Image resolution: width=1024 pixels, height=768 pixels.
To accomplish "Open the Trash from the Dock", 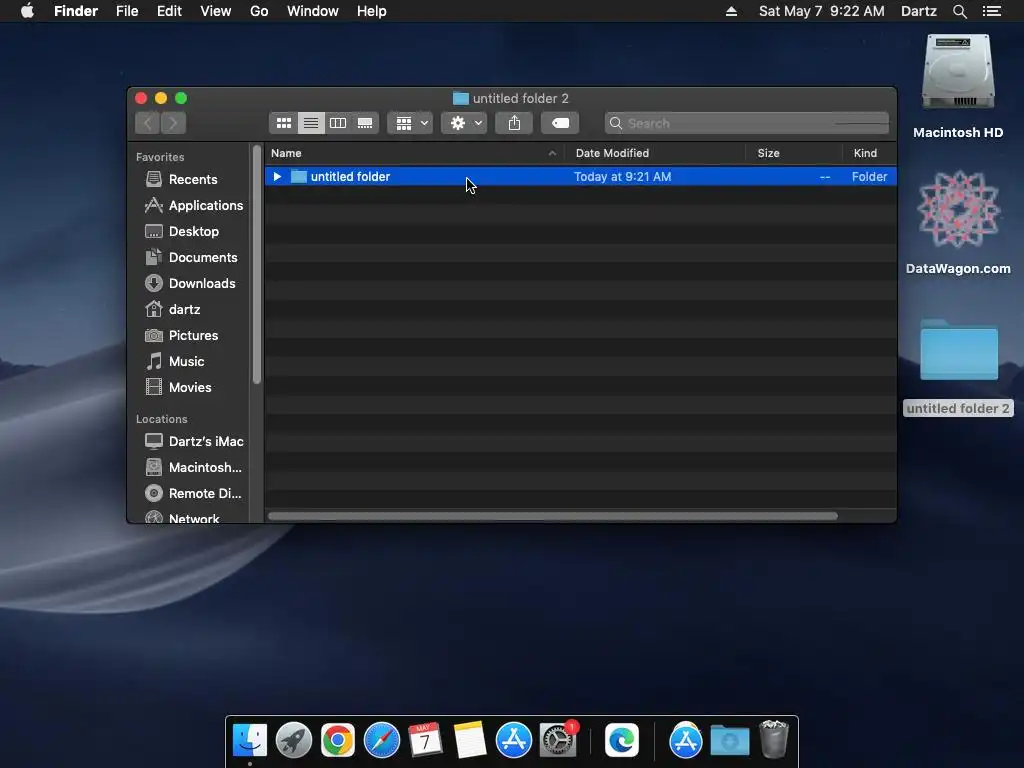I will (774, 740).
